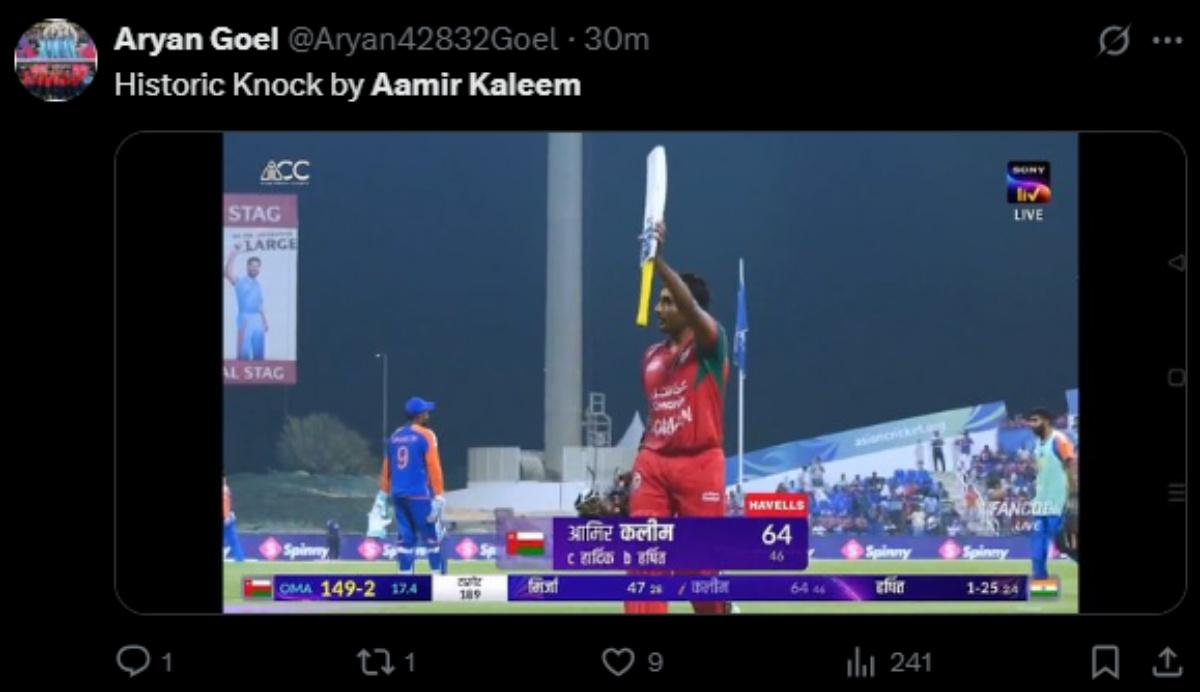
Task: Like the post with the heart icon
Action: pyautogui.click(x=619, y=661)
